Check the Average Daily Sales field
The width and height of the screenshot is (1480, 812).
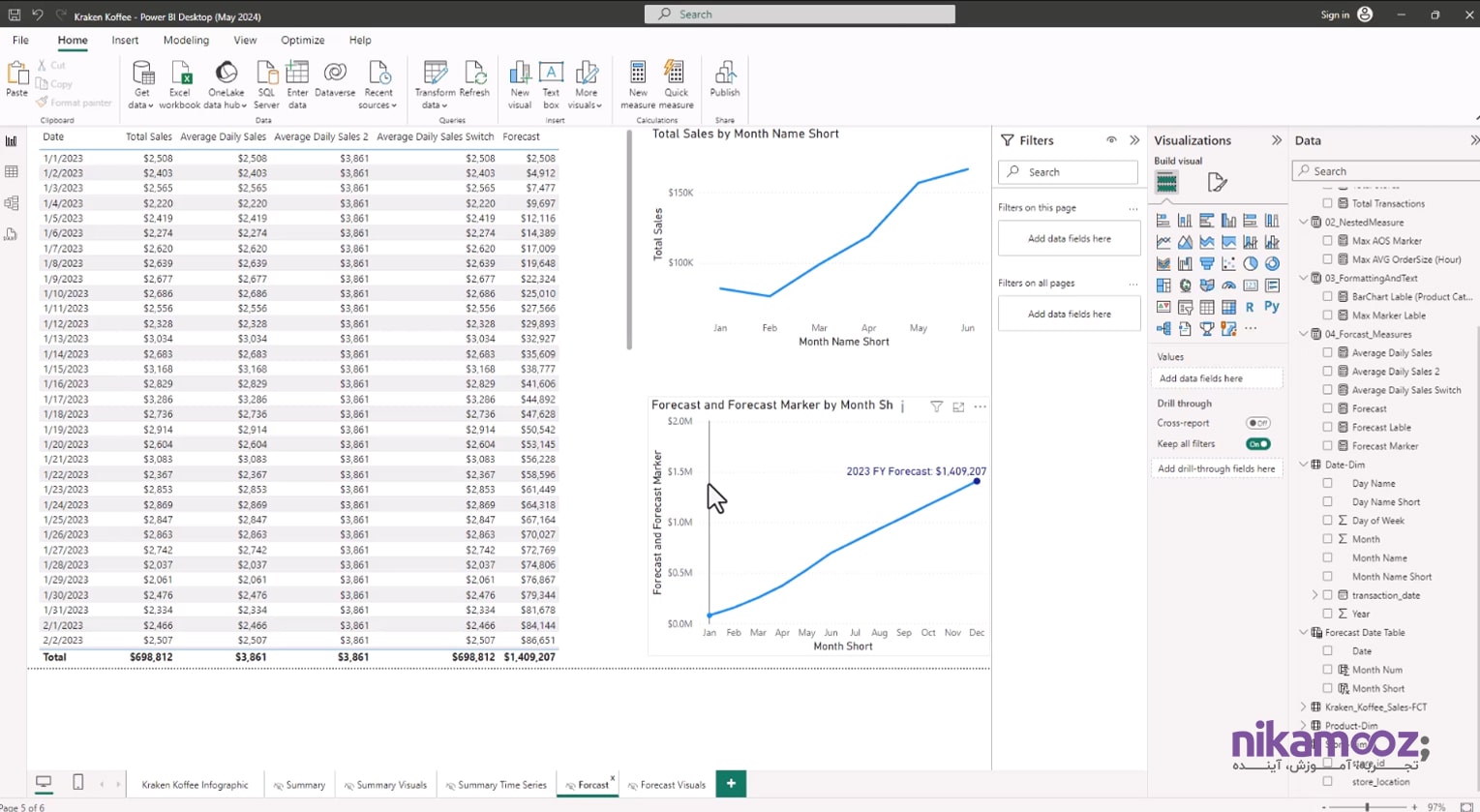[1328, 353]
